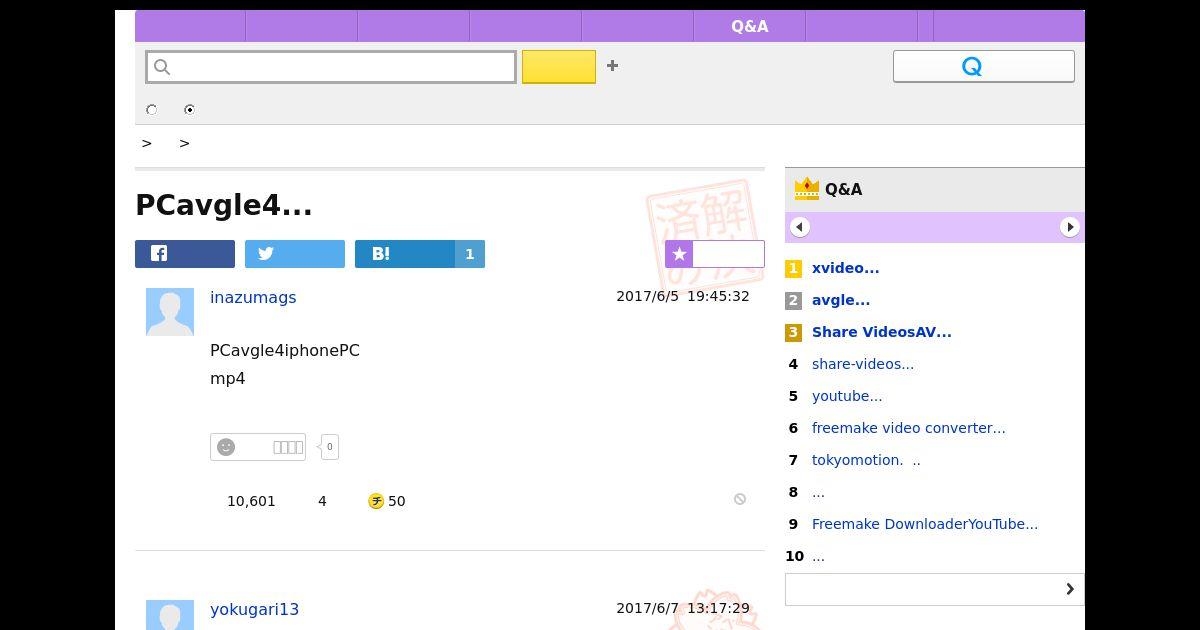Viewport: 1200px width, 630px height.
Task: Click the timestamp 2017/6/5 19:45:32
Action: coord(683,296)
